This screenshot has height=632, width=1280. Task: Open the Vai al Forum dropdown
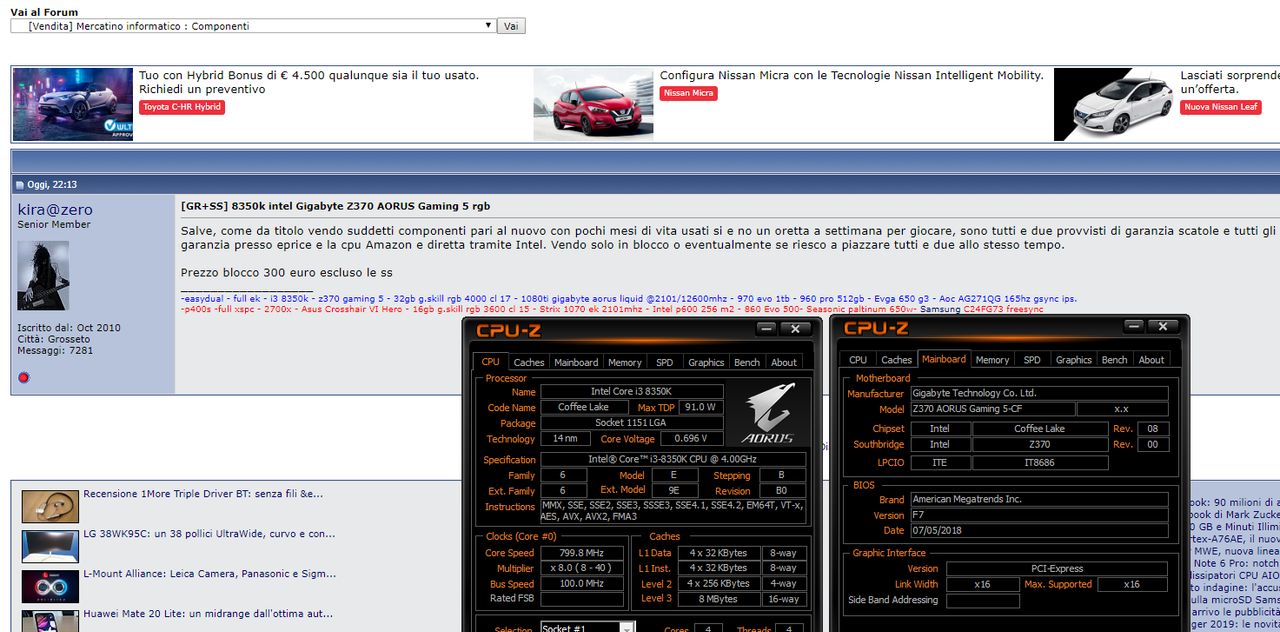[x=253, y=26]
